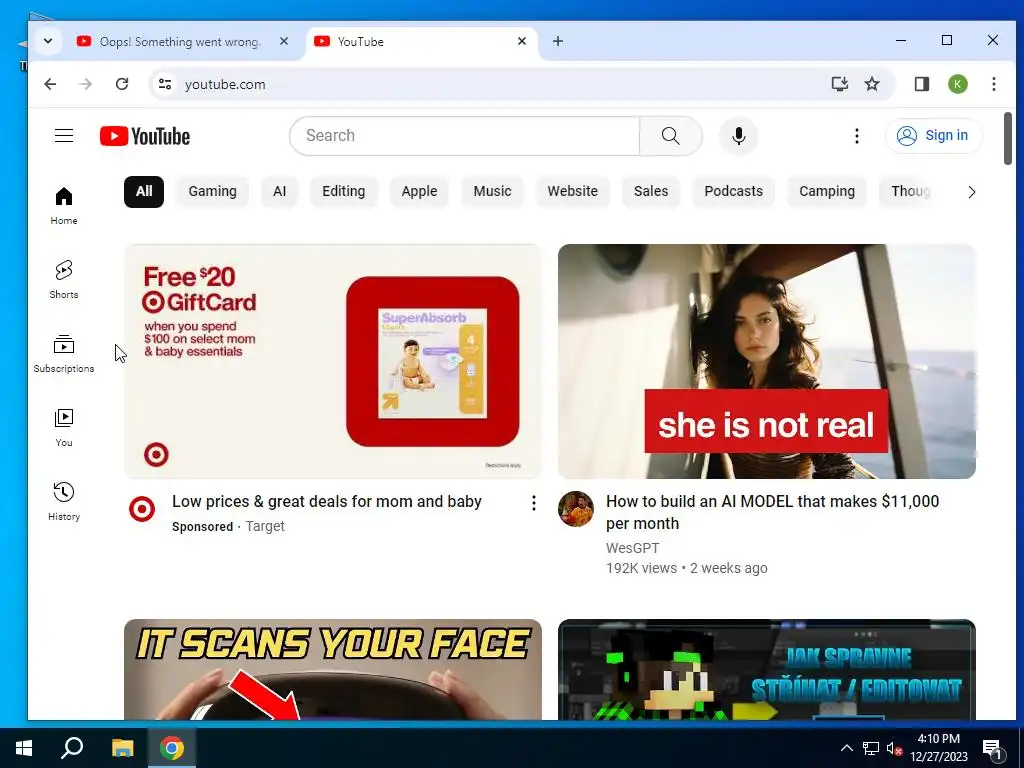Show hidden system tray icons
The height and width of the screenshot is (768, 1024).
846,748
